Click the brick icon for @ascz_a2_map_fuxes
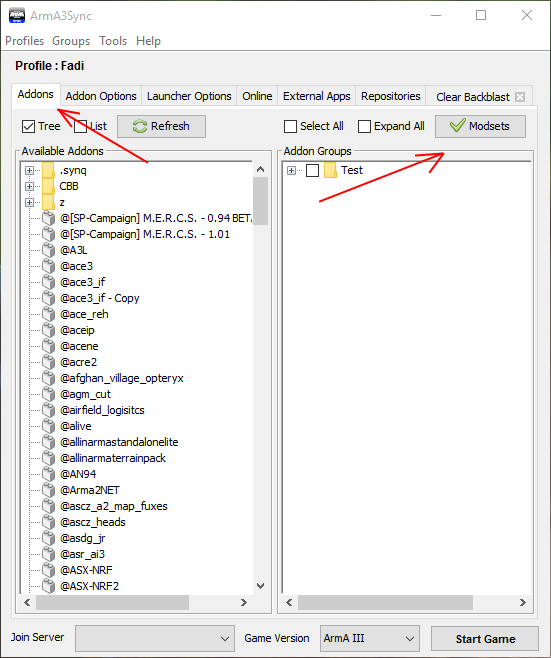This screenshot has height=658, width=551. click(49, 507)
